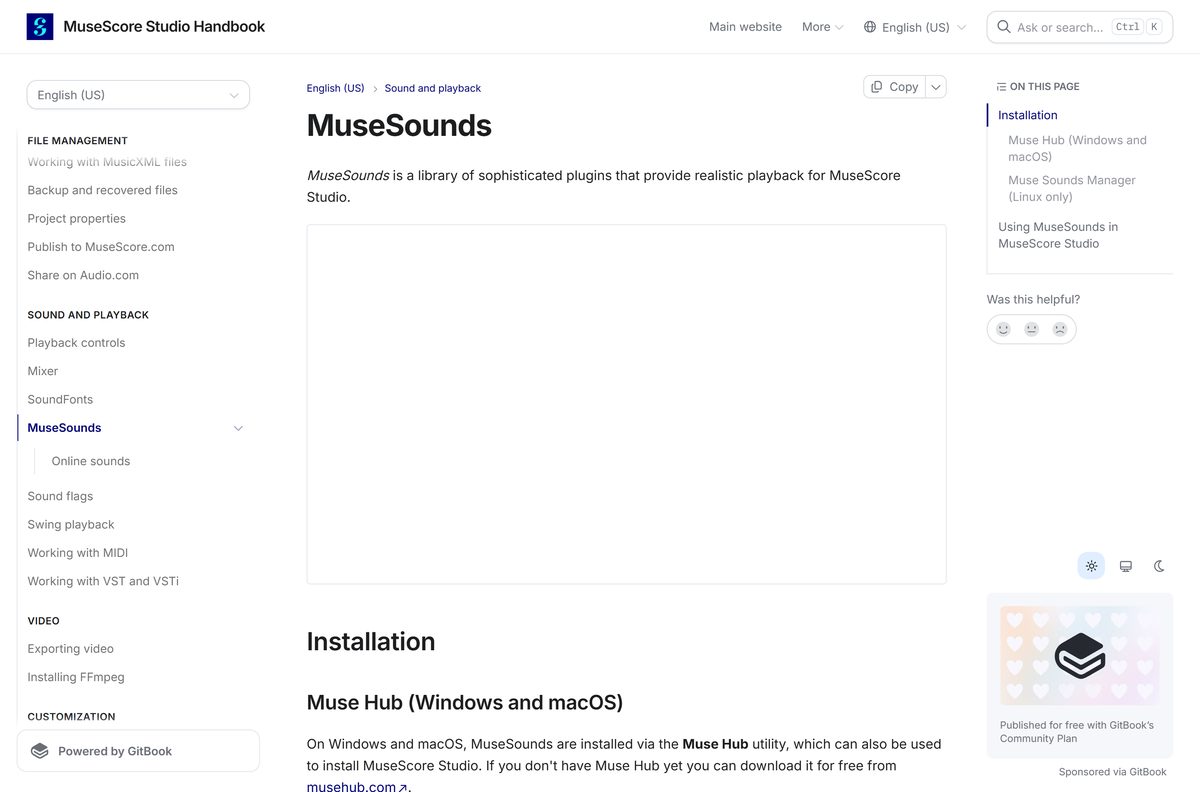The width and height of the screenshot is (1200, 792).
Task: Click the SOUND AND PLAYBACK section label
Action: tap(88, 315)
